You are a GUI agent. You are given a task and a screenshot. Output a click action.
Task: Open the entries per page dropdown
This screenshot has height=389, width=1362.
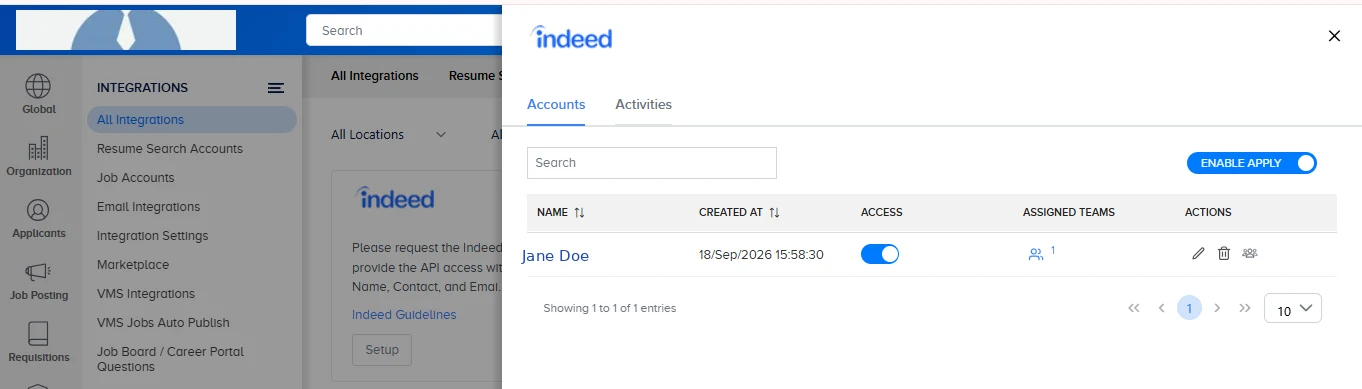pyautogui.click(x=1293, y=308)
